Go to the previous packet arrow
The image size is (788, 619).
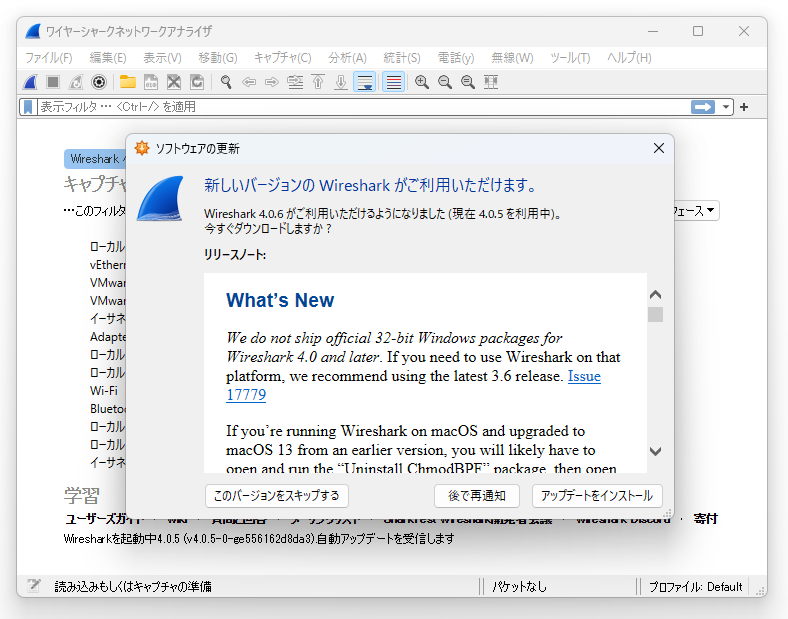coord(249,82)
